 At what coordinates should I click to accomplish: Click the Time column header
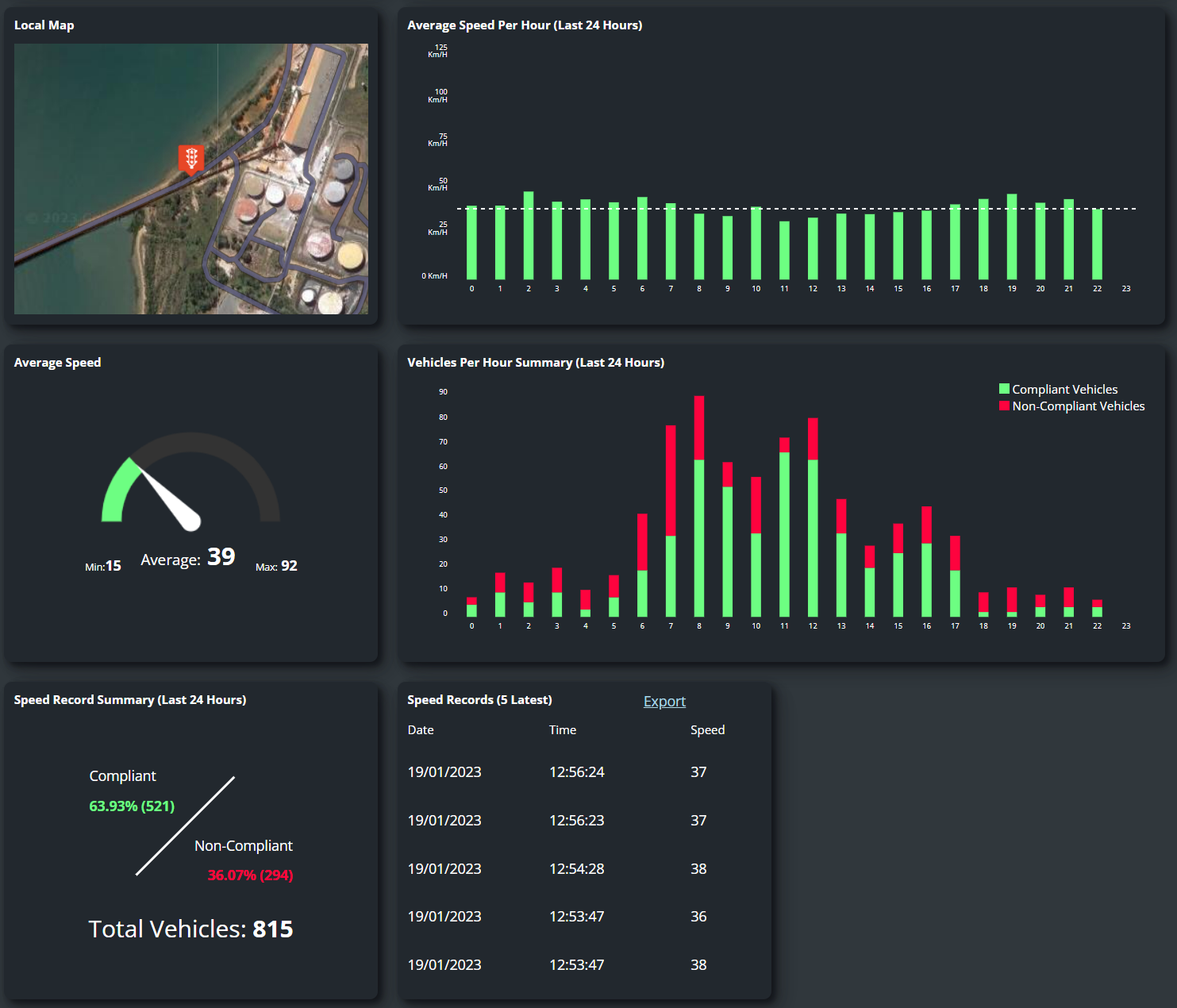pos(563,730)
